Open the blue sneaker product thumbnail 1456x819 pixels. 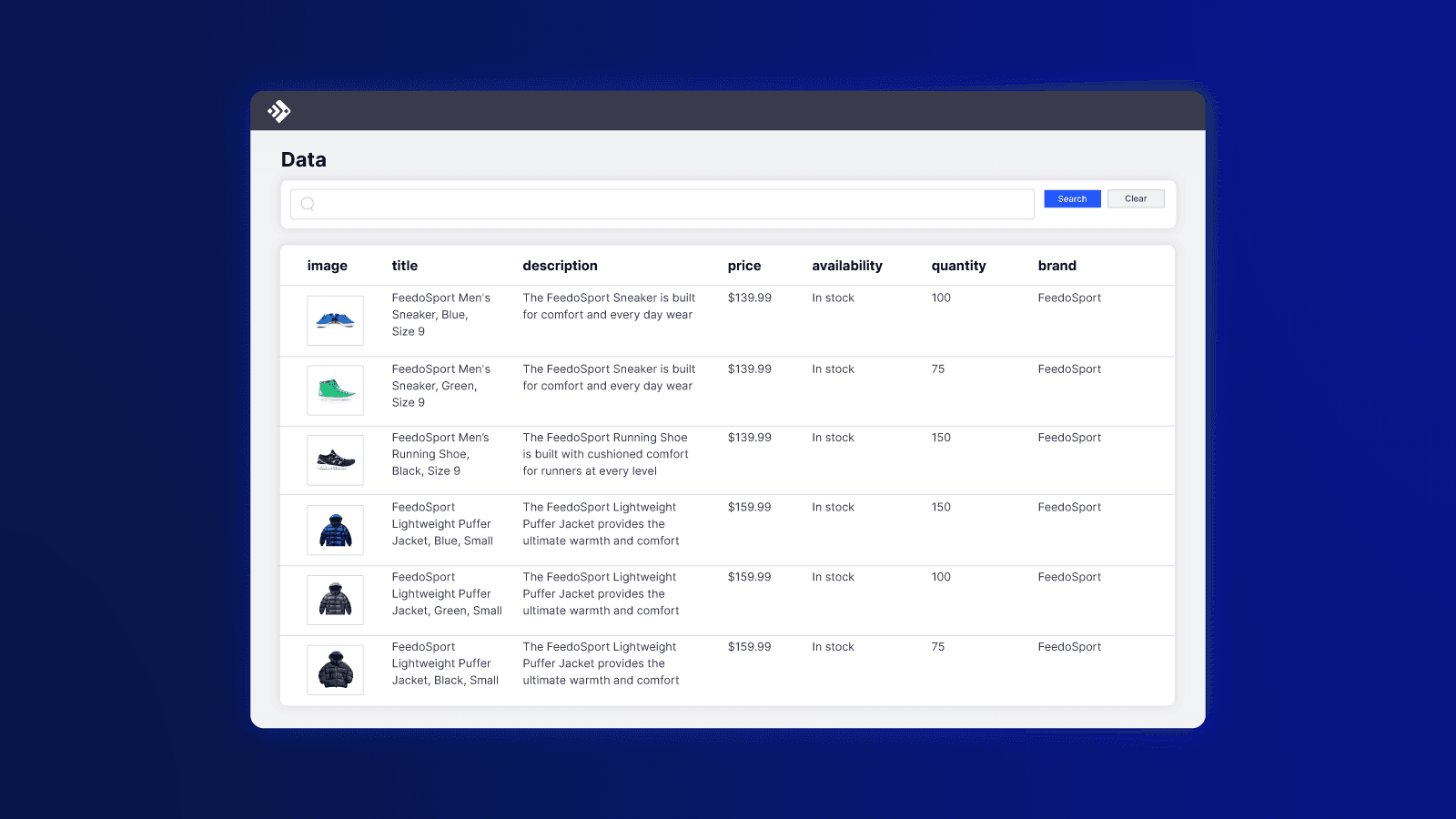point(335,320)
